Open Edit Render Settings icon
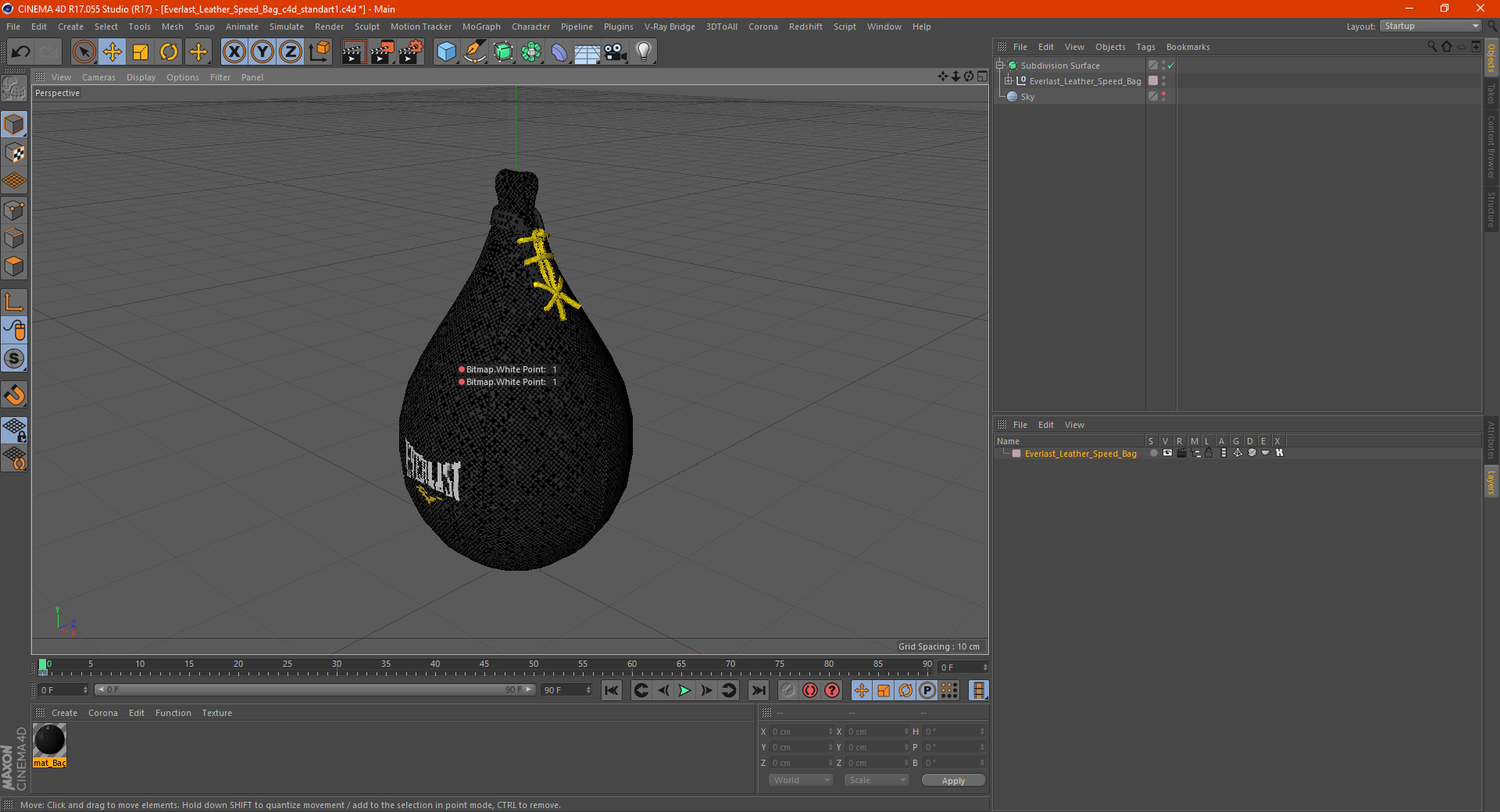 point(411,52)
